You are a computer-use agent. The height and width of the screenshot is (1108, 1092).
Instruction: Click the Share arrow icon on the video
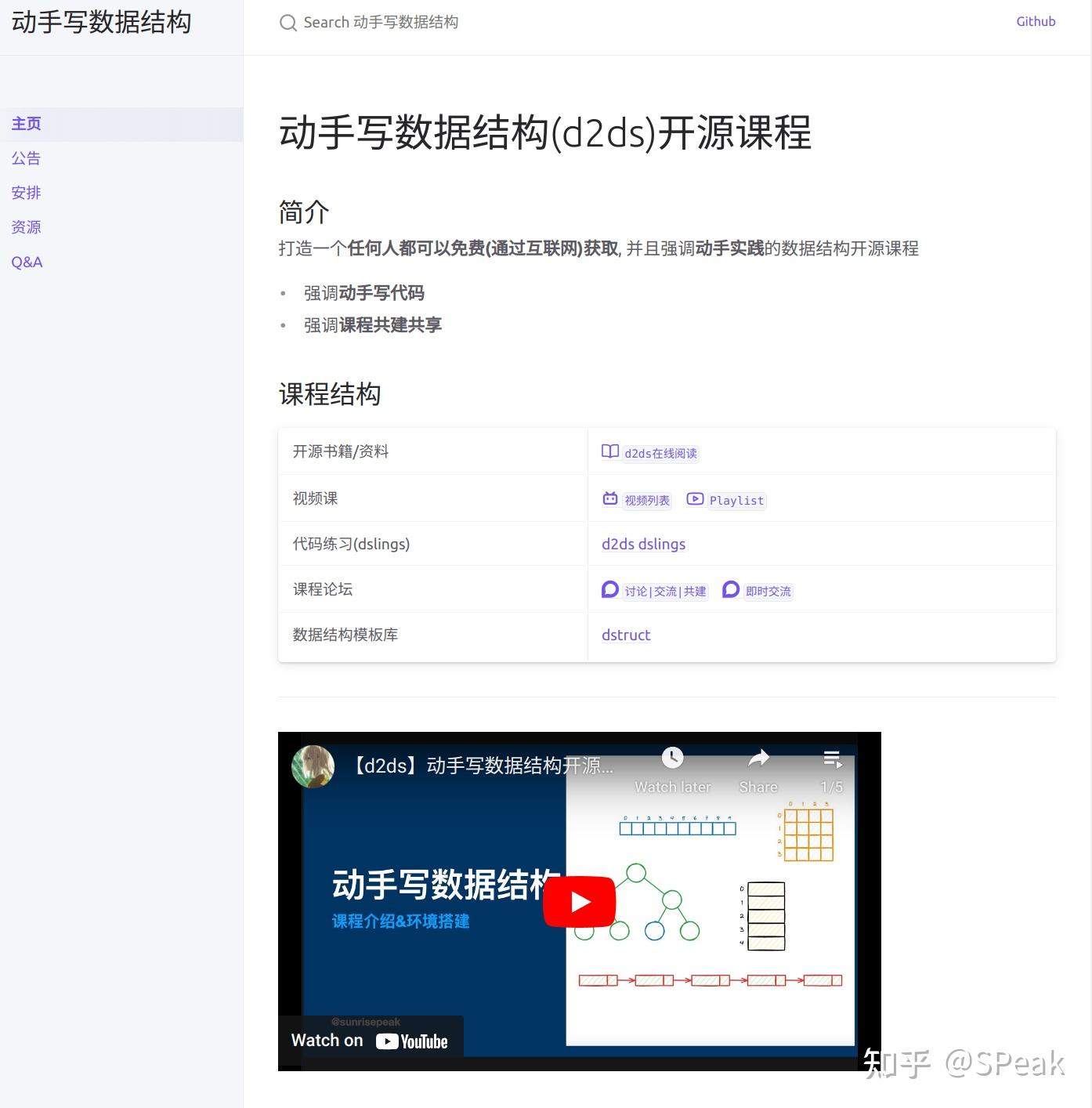pos(757,758)
